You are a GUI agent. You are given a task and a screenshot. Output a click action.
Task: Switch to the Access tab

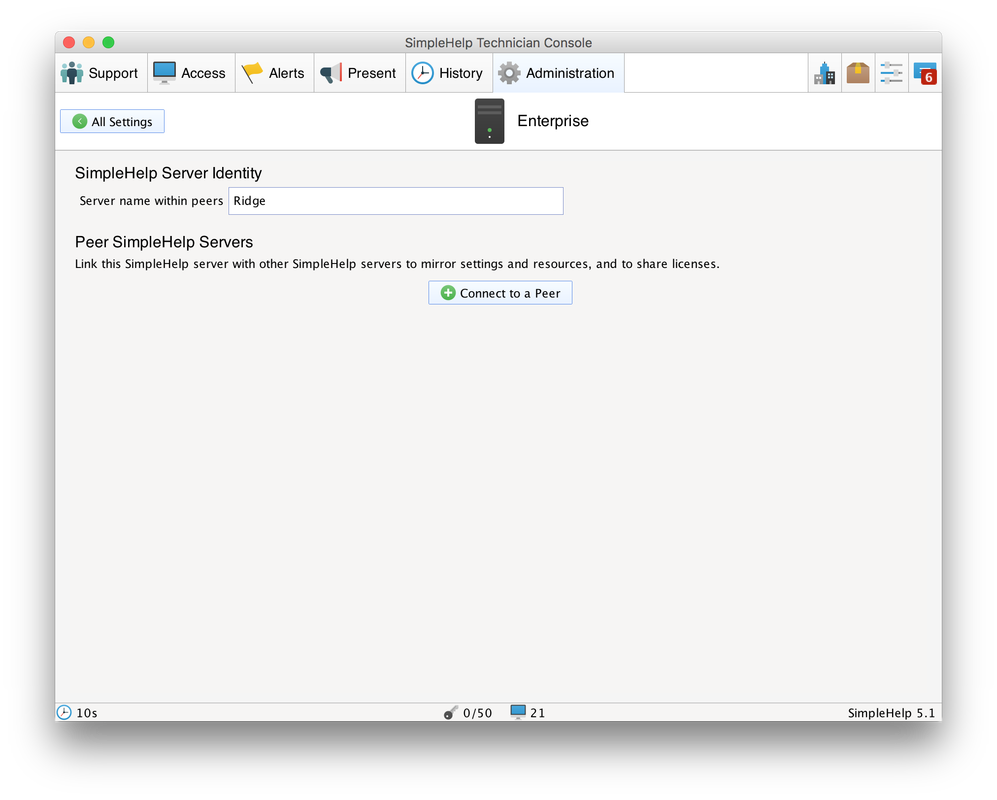click(191, 73)
